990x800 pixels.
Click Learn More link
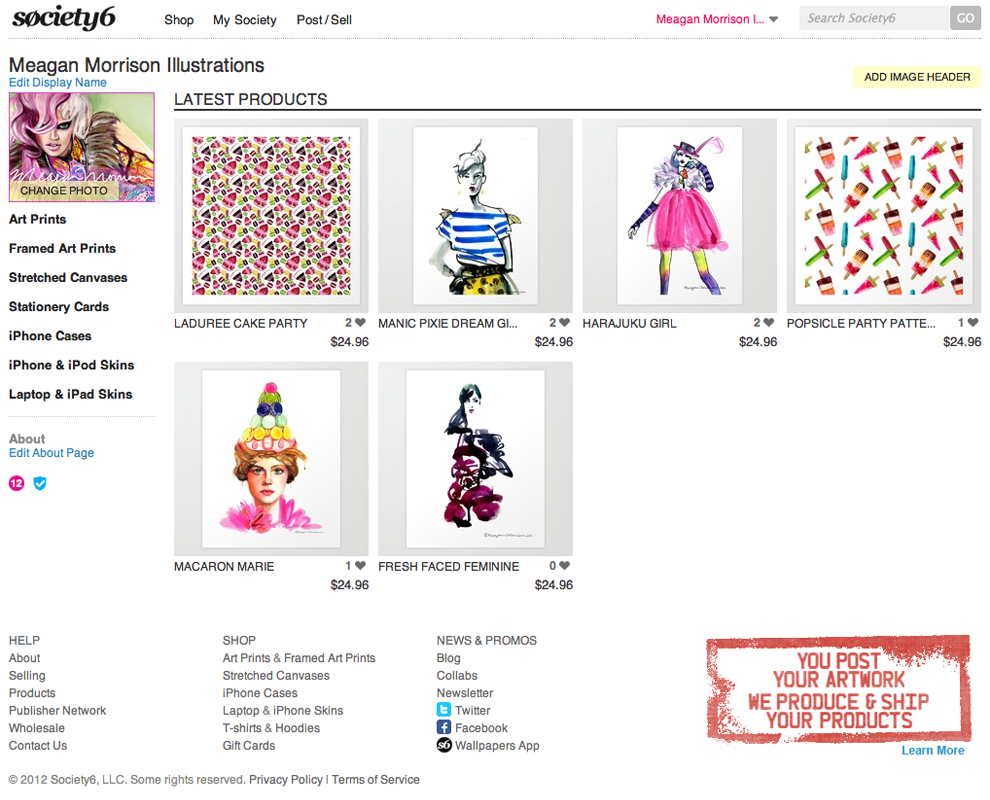933,750
